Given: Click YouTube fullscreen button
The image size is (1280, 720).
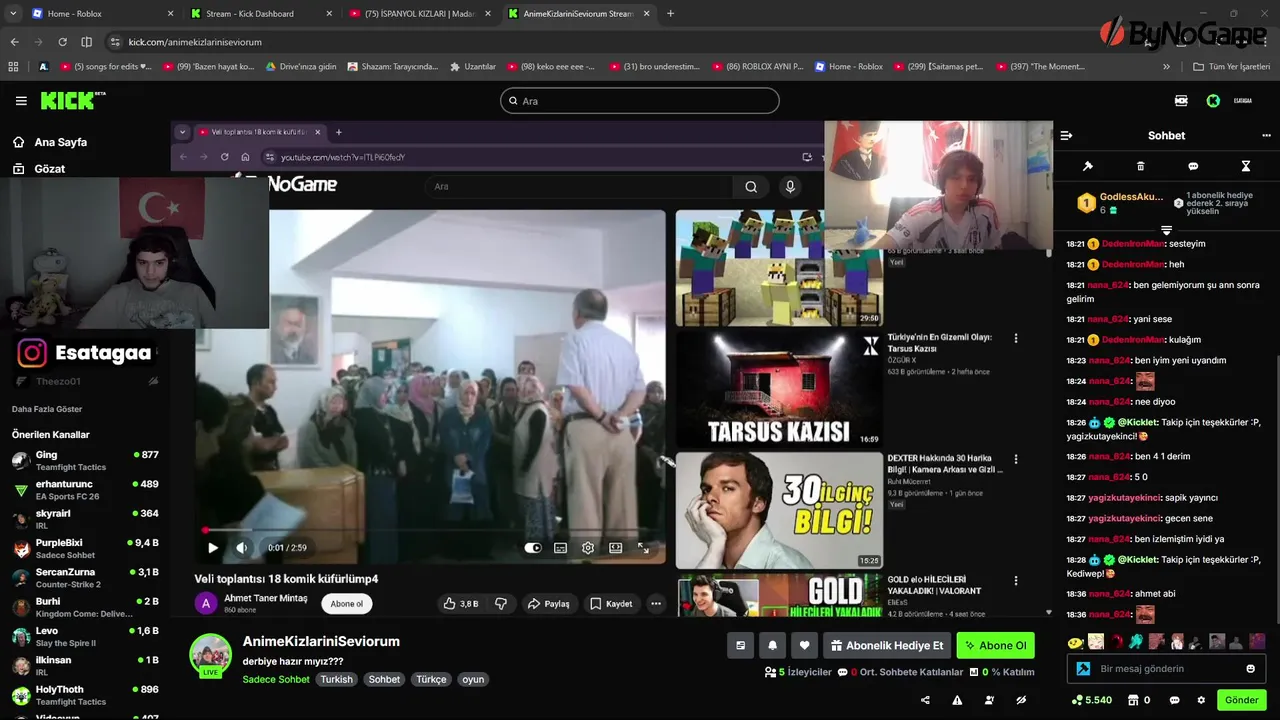Looking at the screenshot, I should (643, 548).
